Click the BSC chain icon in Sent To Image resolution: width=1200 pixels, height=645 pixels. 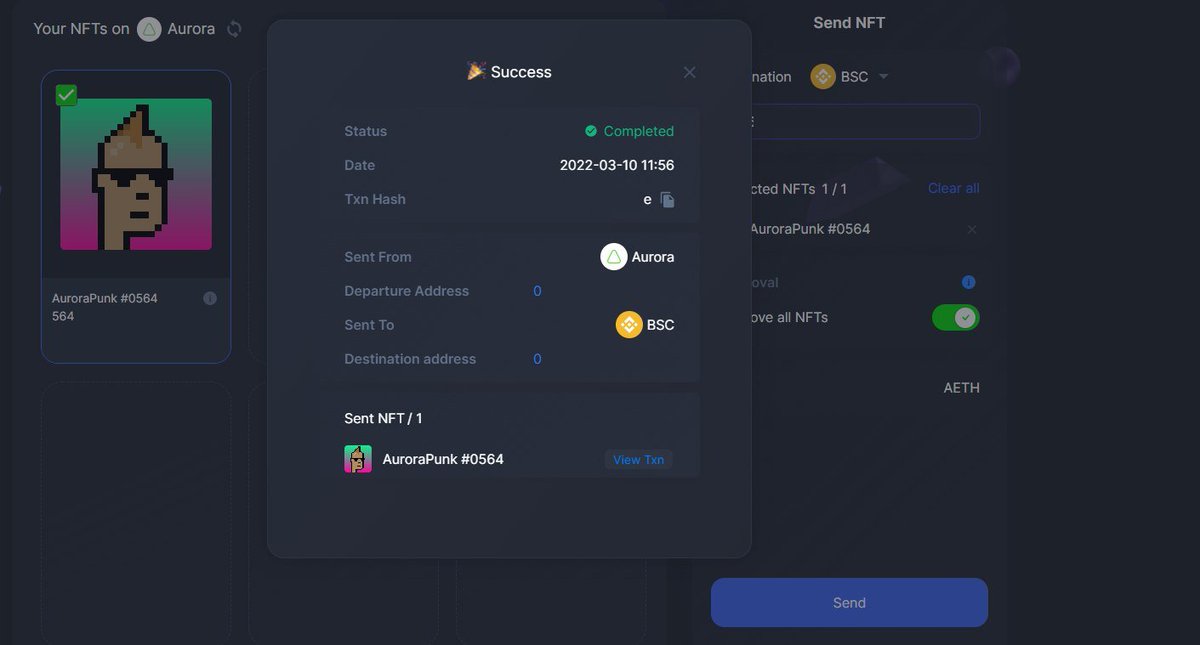628,325
